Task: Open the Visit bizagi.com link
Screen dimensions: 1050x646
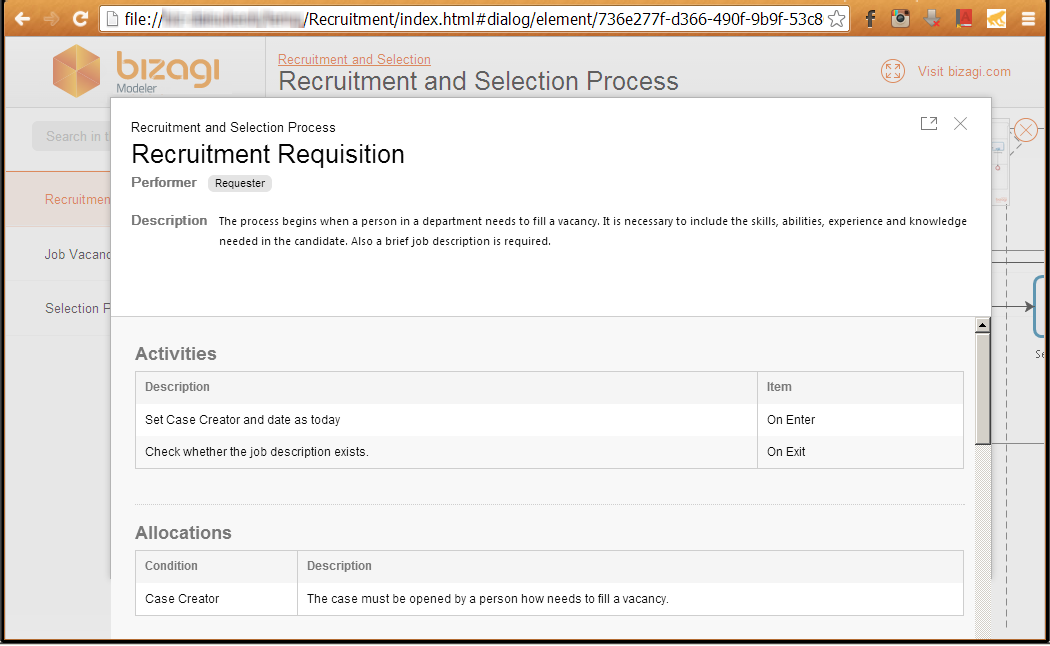Action: (x=964, y=72)
